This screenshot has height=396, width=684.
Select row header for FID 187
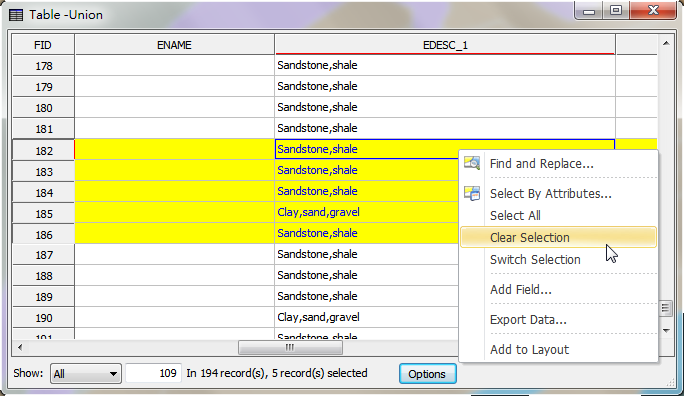pos(43,255)
